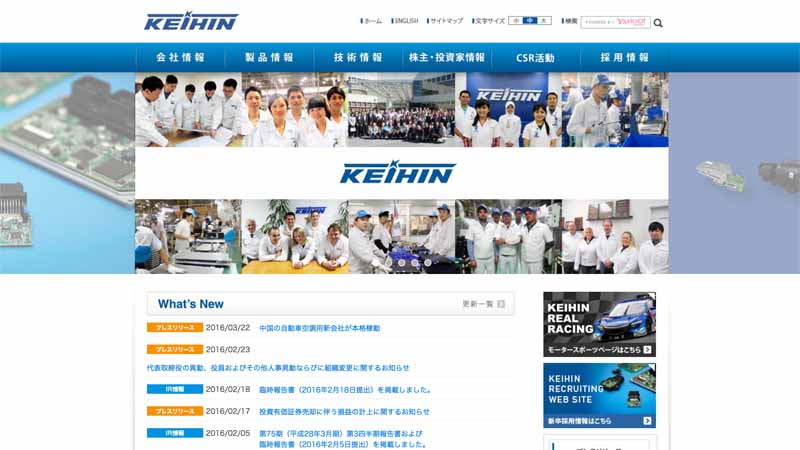Open the サイトマップ link
The width and height of the screenshot is (800, 450).
pyautogui.click(x=445, y=21)
